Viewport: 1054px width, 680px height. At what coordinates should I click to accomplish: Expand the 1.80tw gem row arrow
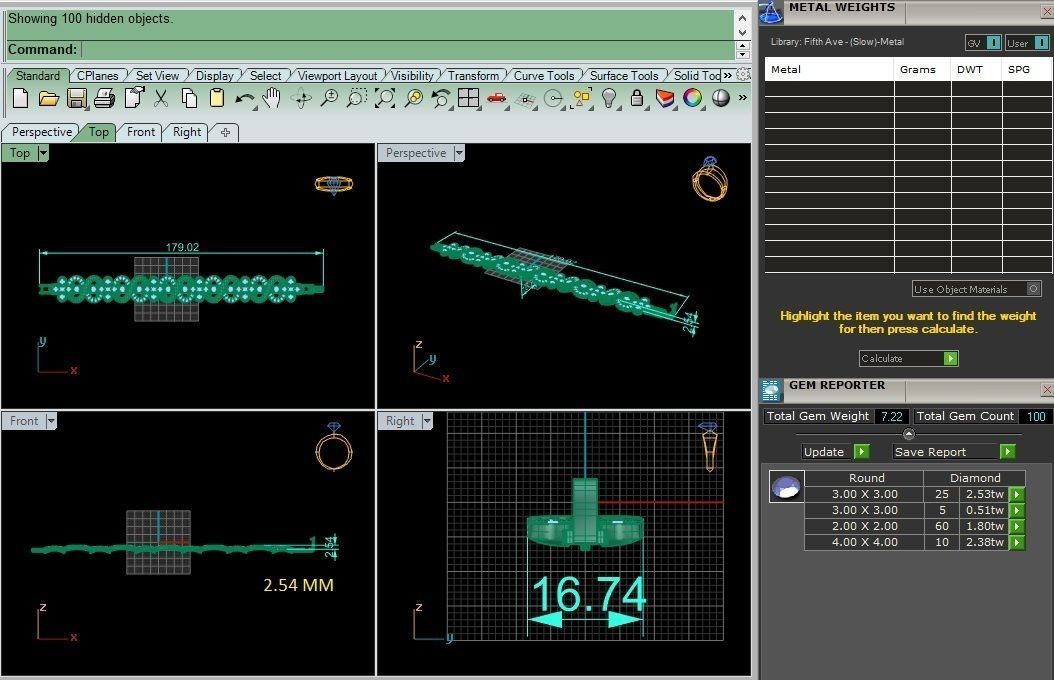pos(1017,527)
